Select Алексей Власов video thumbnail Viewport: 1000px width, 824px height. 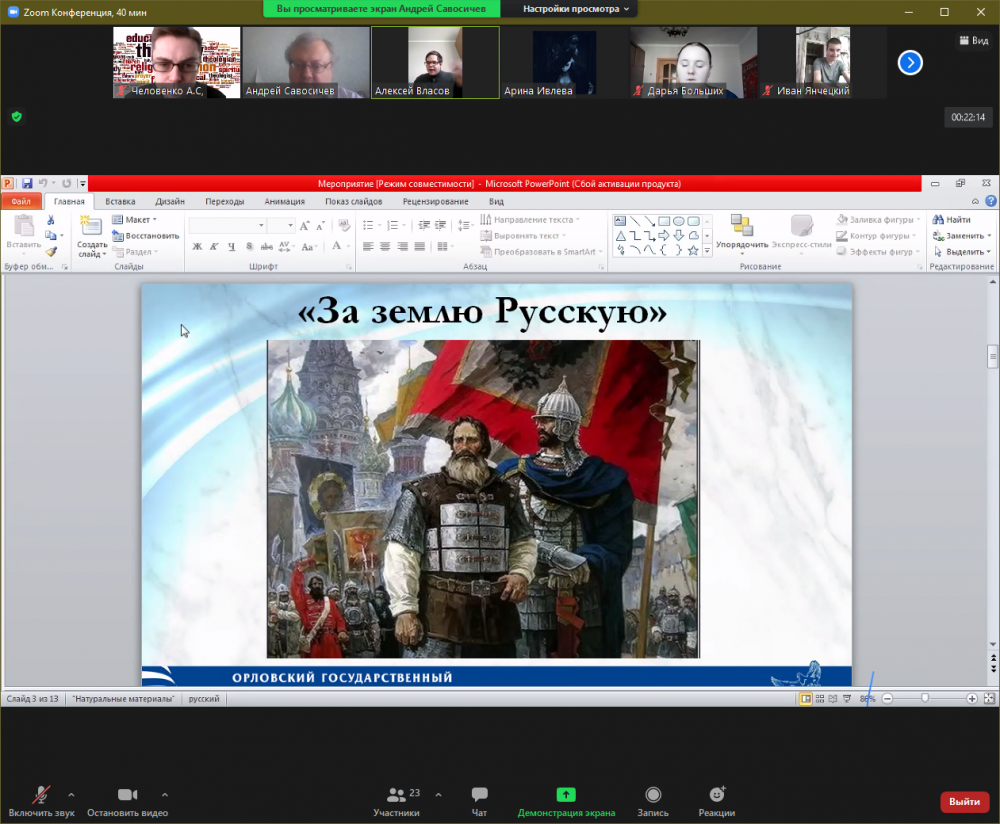click(x=435, y=62)
